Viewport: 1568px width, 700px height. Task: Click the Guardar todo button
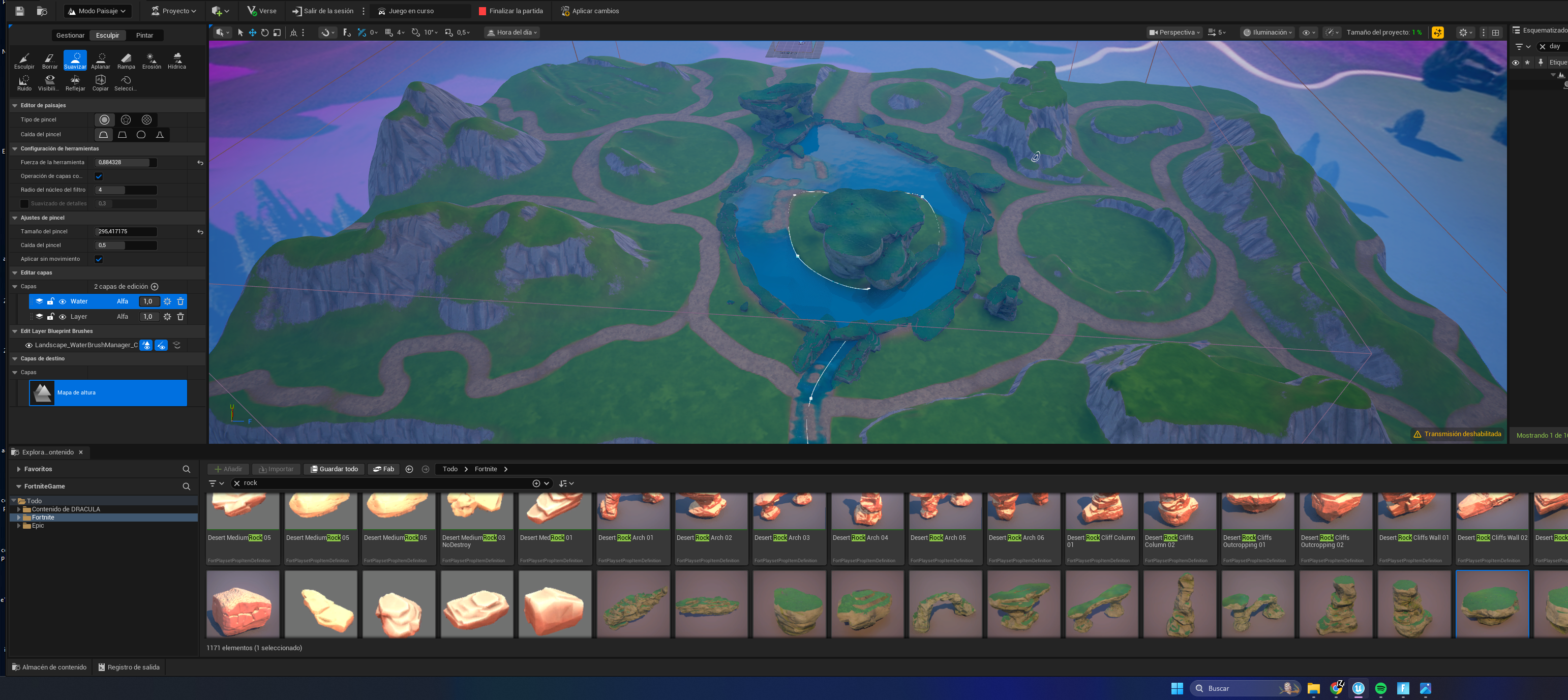point(334,469)
